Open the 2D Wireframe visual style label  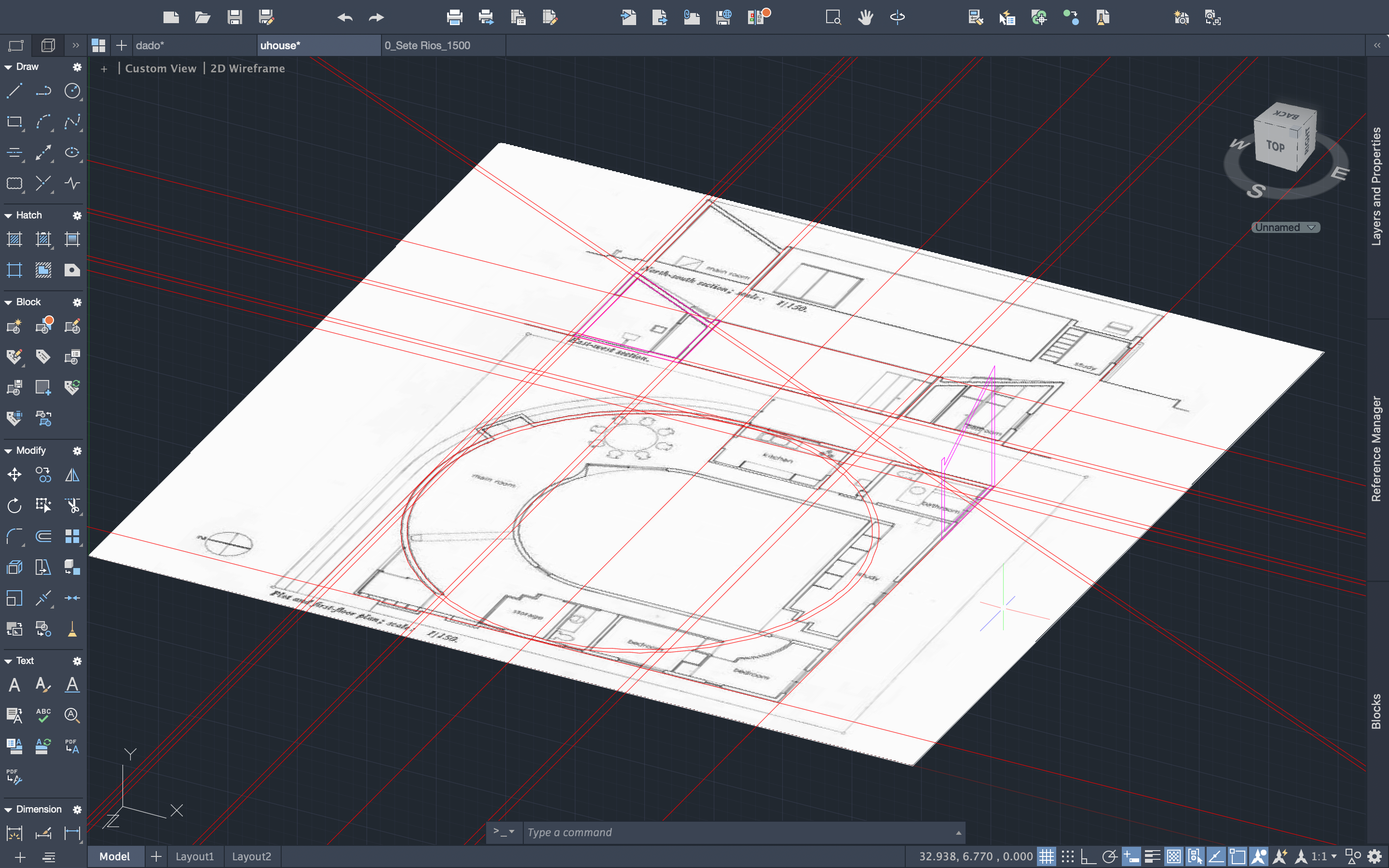click(x=247, y=68)
